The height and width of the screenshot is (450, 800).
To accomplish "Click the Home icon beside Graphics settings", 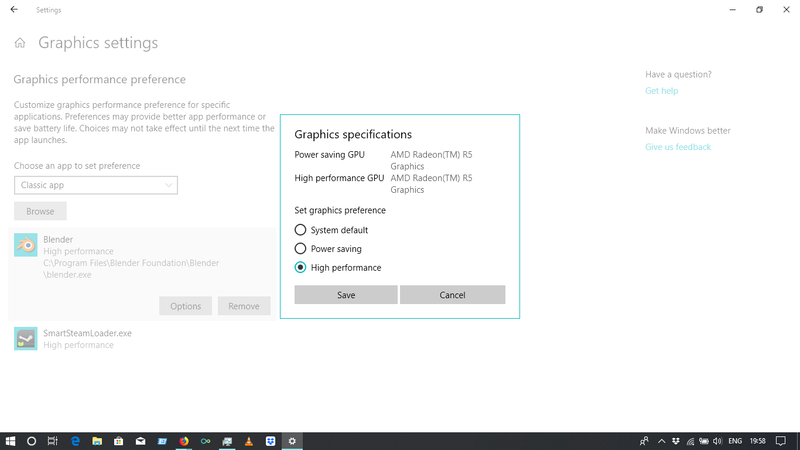I will click(x=20, y=44).
